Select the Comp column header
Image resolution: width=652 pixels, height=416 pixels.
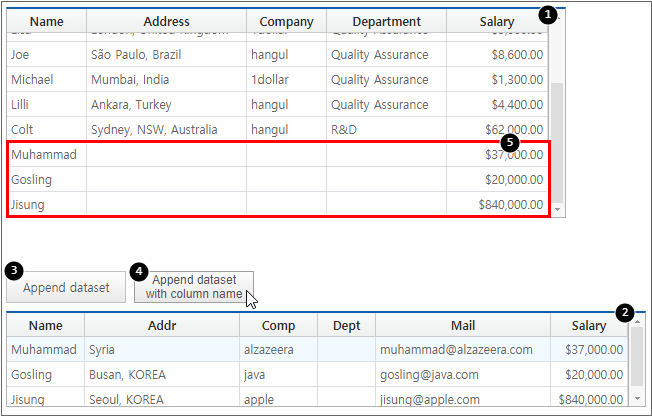pos(278,325)
